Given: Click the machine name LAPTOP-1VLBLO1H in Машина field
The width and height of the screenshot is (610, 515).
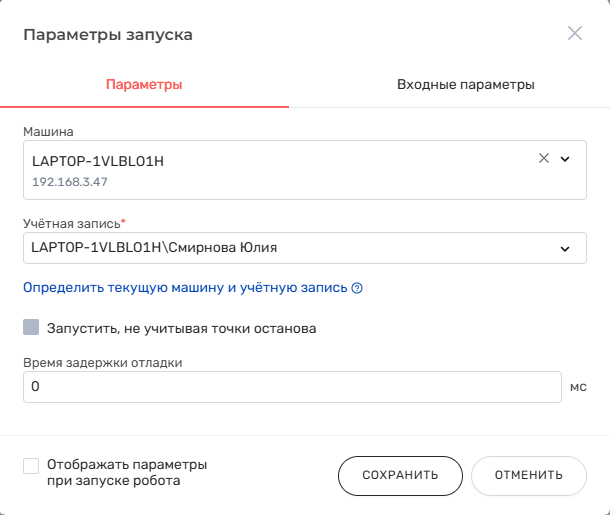Looking at the screenshot, I should point(97,160).
